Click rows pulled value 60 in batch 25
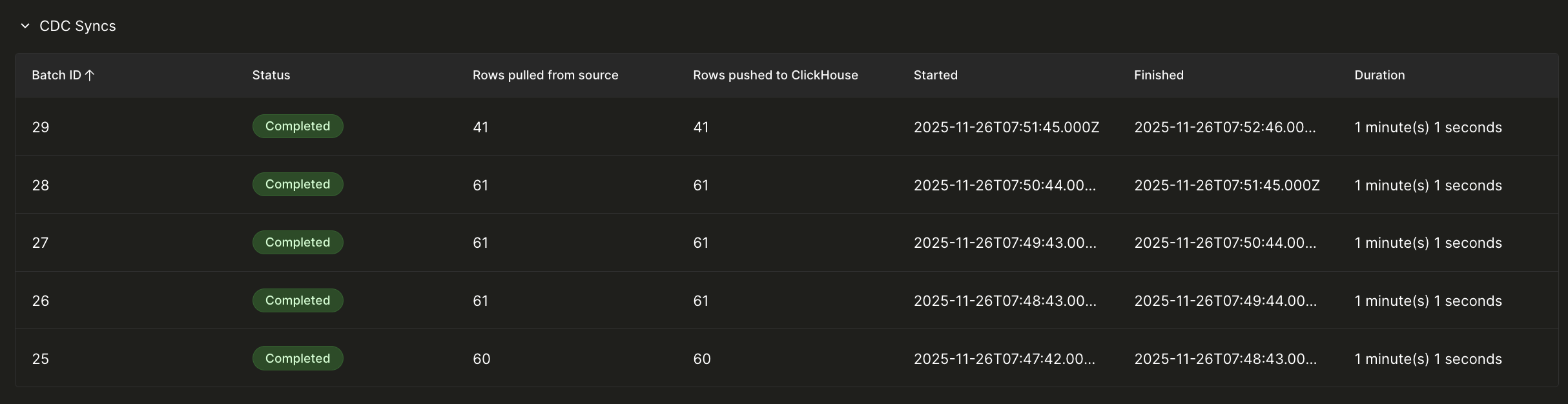Viewport: 1568px width, 404px height. 481,359
